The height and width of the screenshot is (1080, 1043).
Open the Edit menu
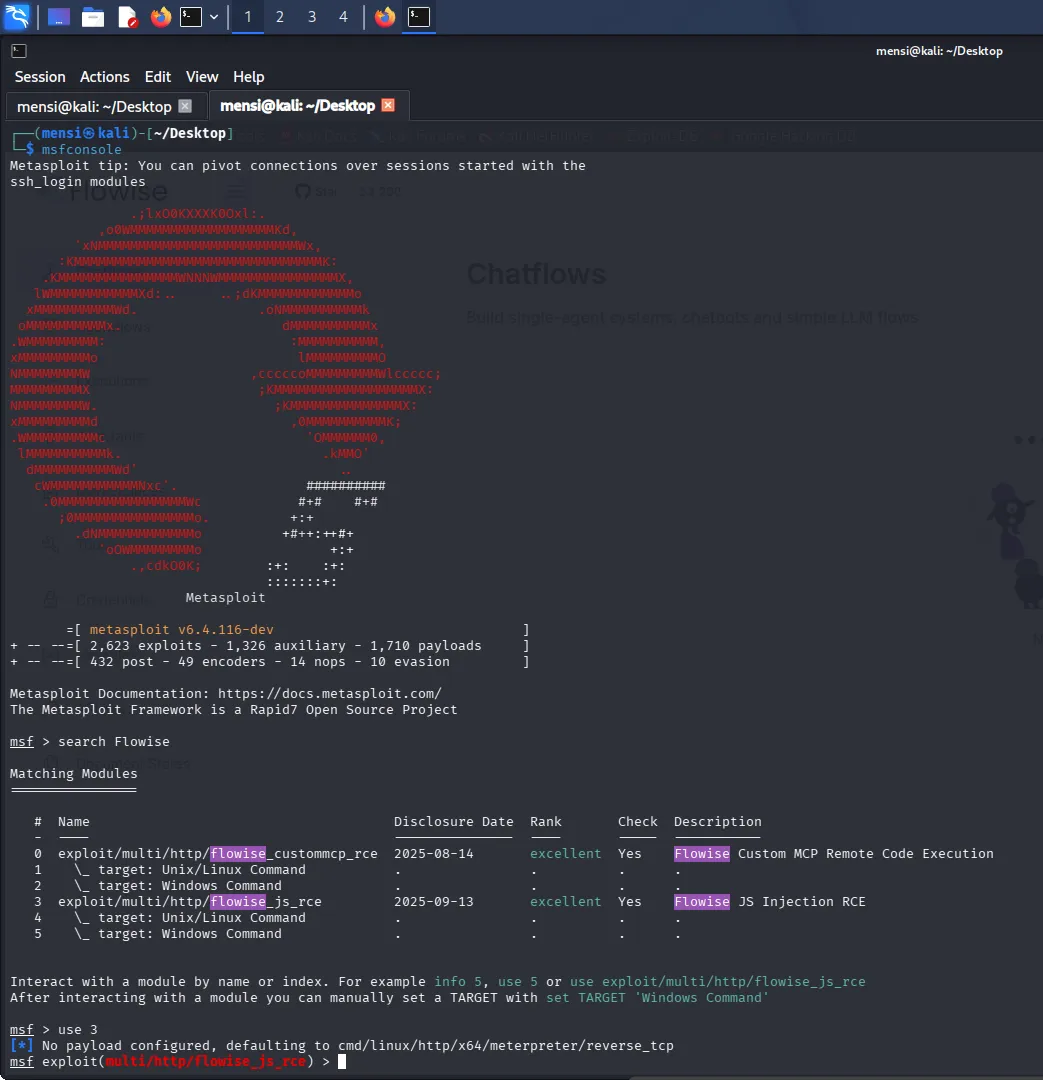click(158, 76)
